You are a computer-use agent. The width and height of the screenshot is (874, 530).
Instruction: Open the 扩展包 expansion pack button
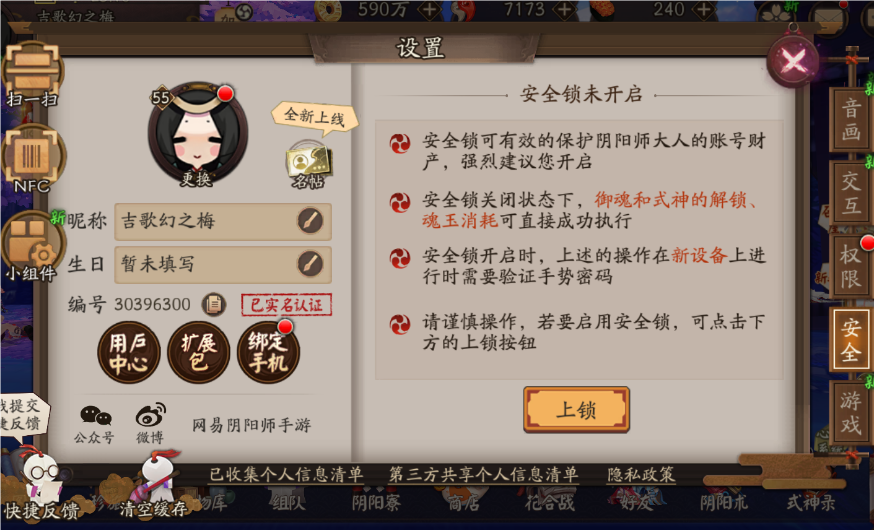pos(198,352)
